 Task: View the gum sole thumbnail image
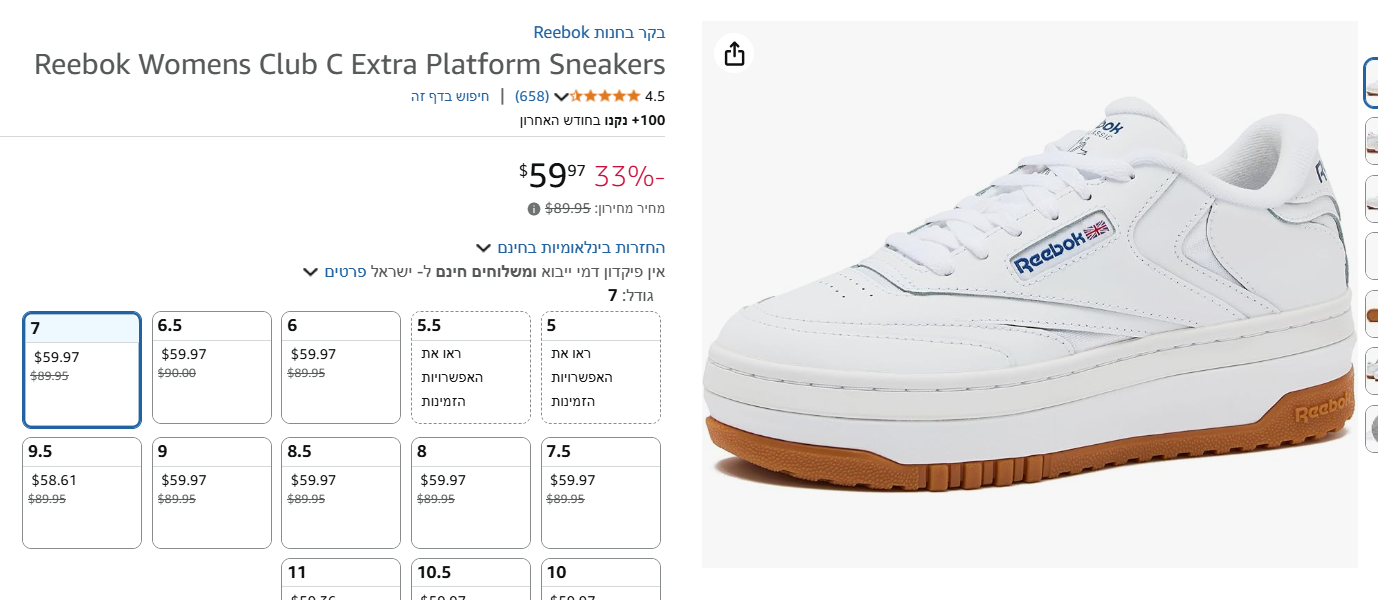click(1371, 315)
